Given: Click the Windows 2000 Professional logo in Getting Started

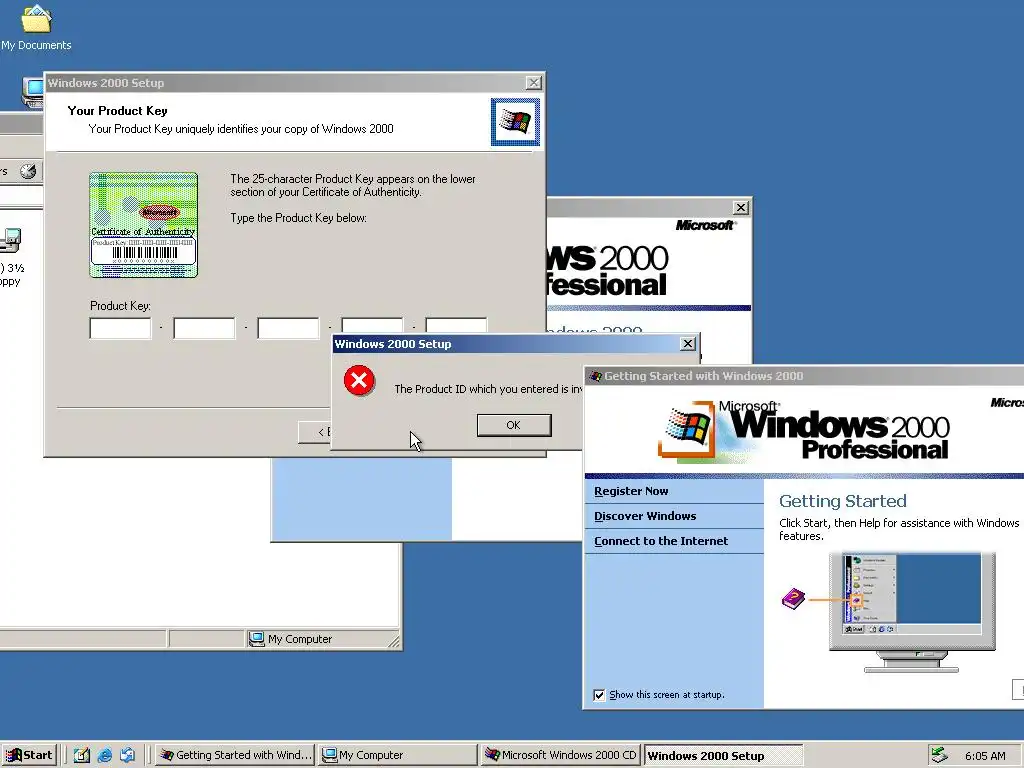Looking at the screenshot, I should 804,431.
